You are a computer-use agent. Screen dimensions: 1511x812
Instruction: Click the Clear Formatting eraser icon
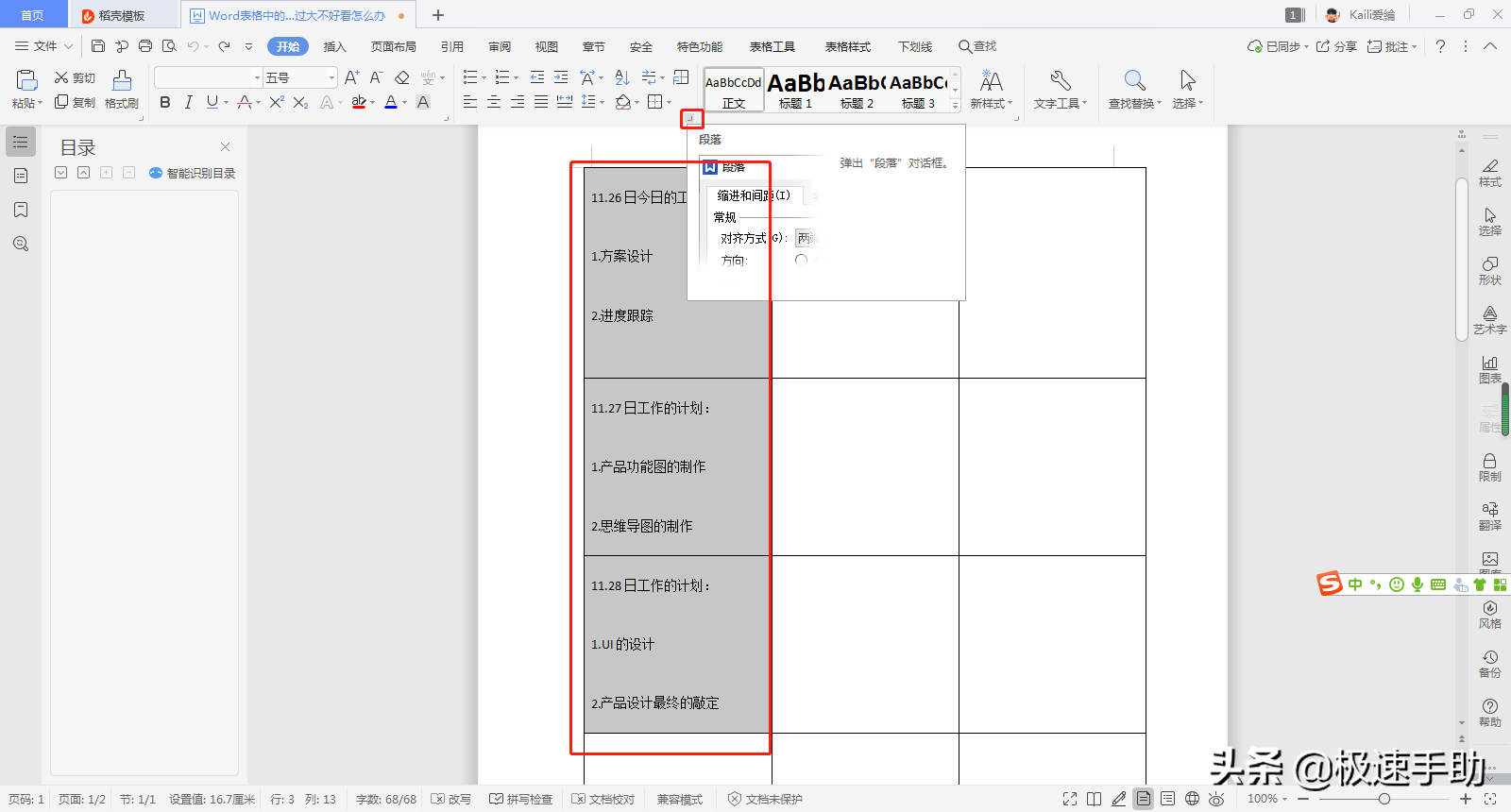tap(402, 77)
